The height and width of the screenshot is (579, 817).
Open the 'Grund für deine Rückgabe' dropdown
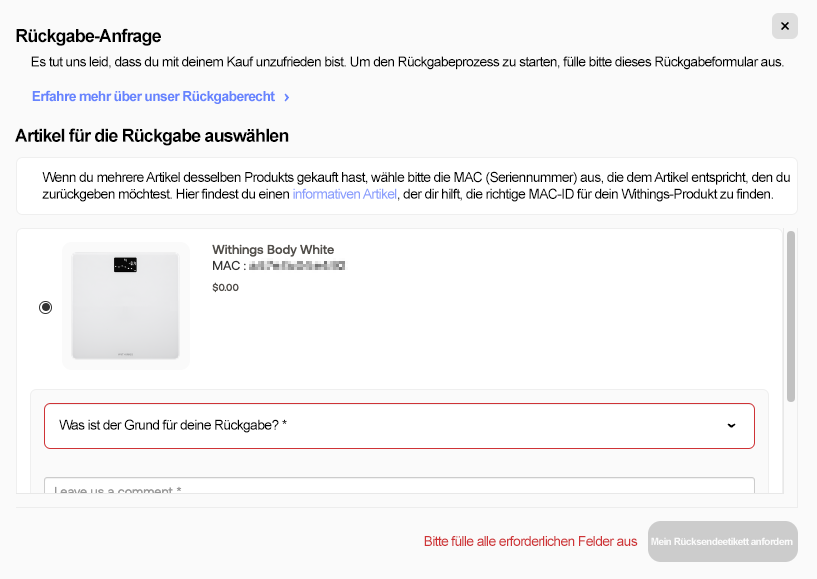pyautogui.click(x=399, y=426)
